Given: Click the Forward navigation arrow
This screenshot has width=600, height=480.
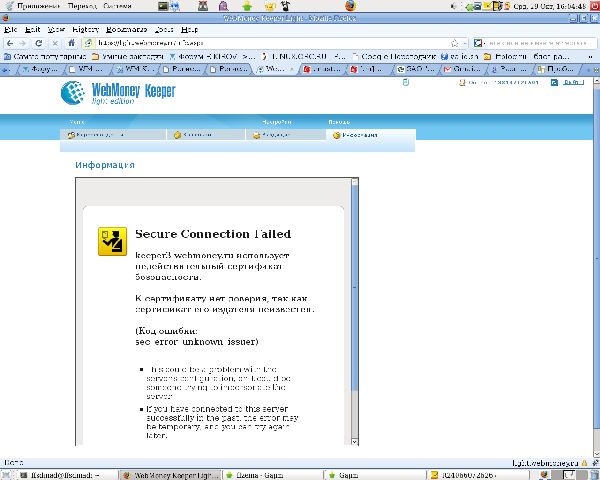Looking at the screenshot, I should coord(24,45).
